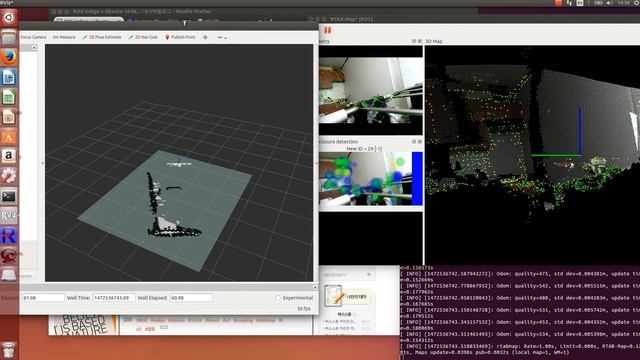640x360 pixels.
Task: Click the terminal log line with quality=475
Action: [520, 274]
